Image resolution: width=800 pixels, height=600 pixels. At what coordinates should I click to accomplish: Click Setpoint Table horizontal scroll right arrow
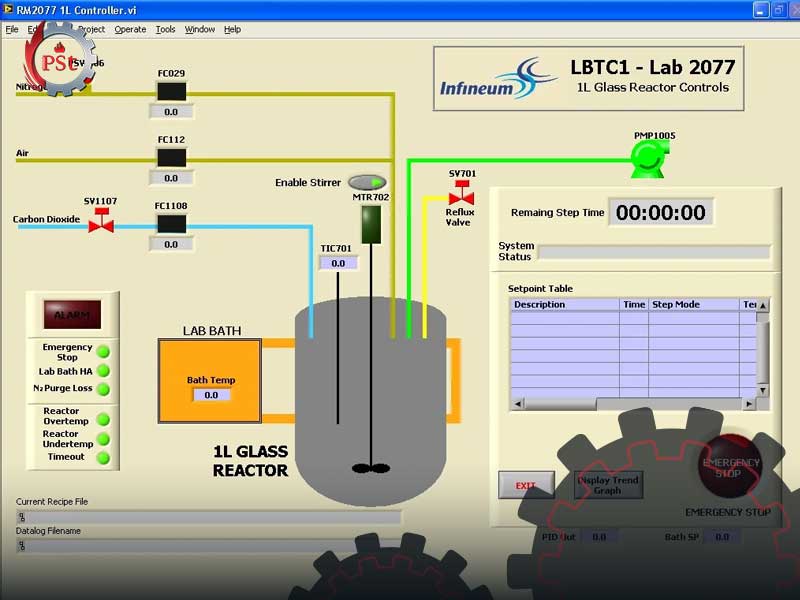point(749,403)
